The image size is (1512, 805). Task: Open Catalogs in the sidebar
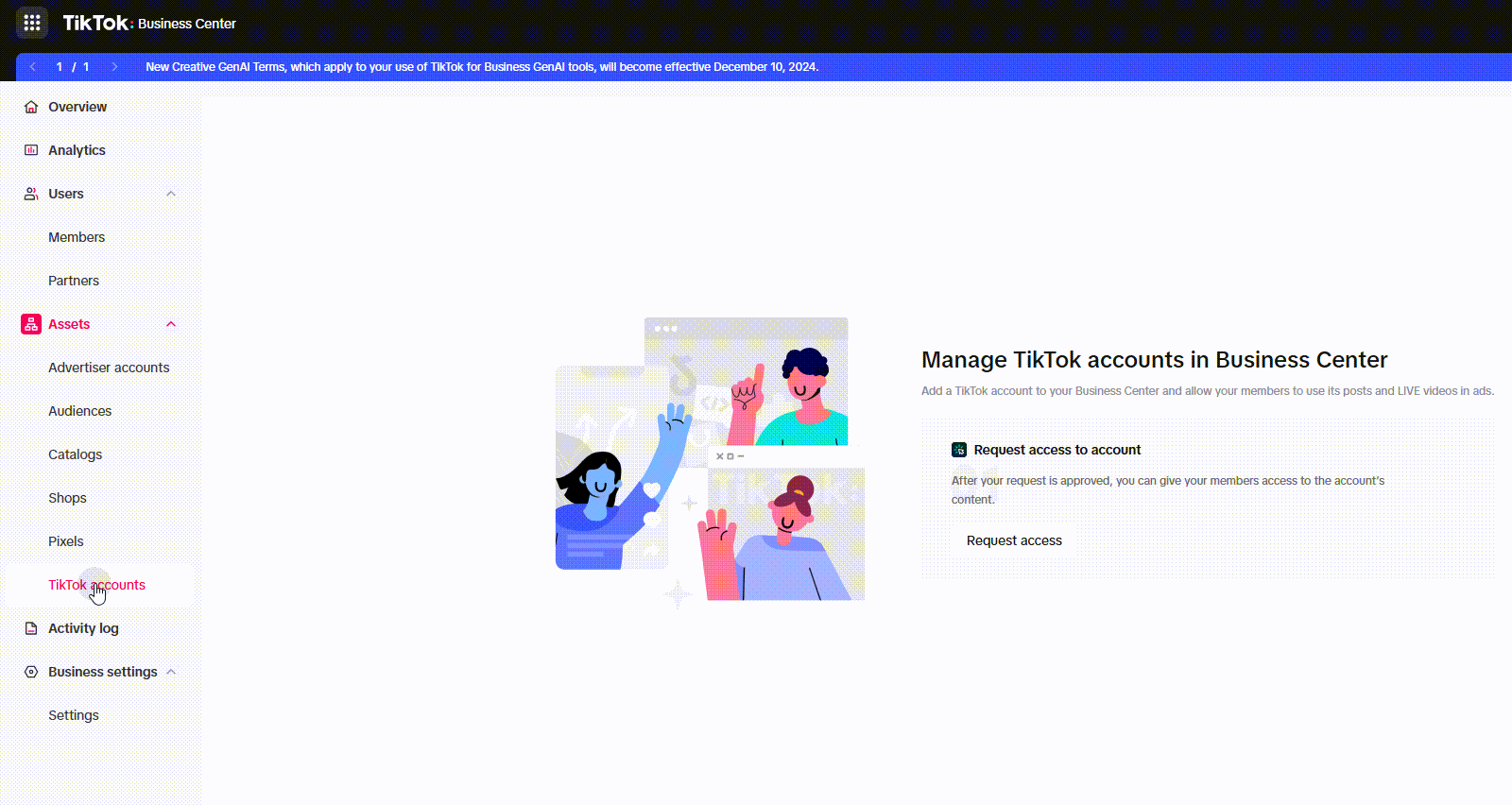pos(75,454)
